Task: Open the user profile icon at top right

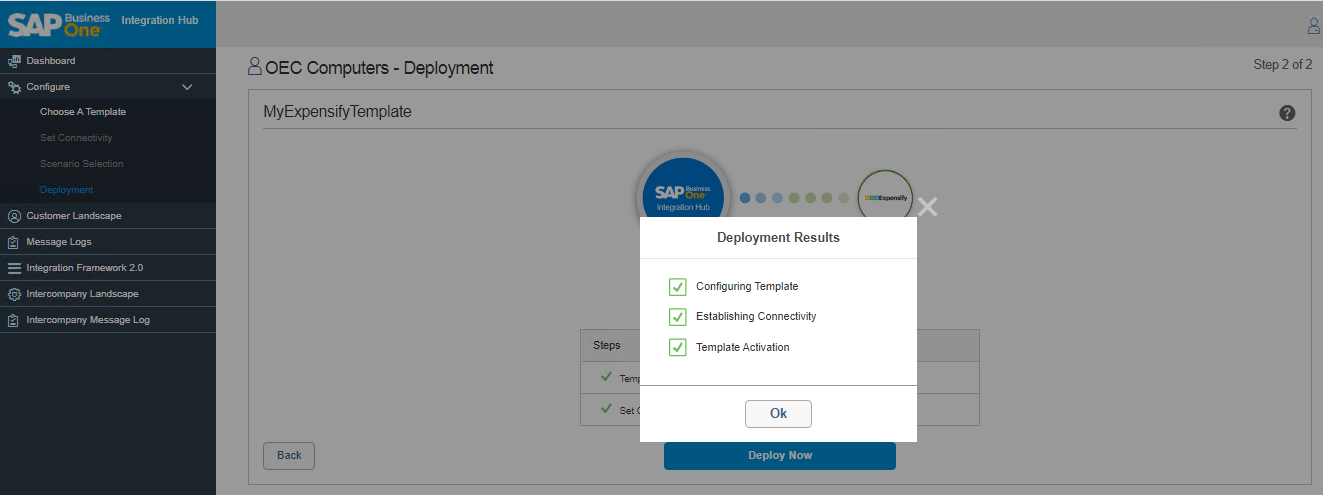Action: click(x=1314, y=26)
